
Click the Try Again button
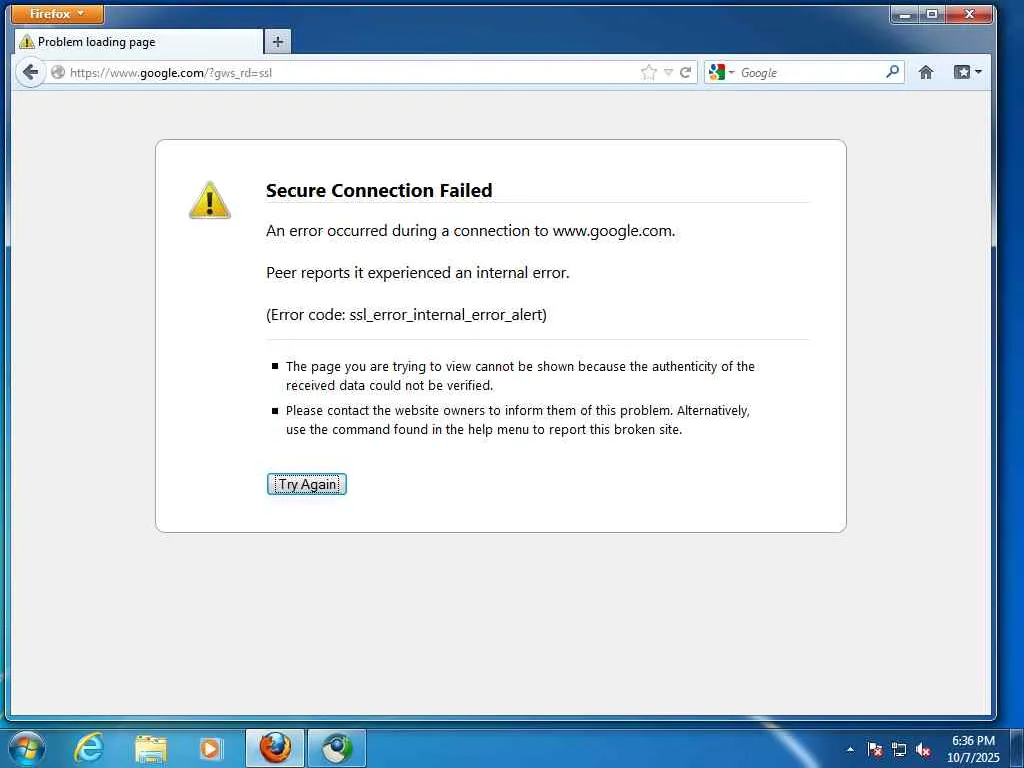(x=306, y=484)
